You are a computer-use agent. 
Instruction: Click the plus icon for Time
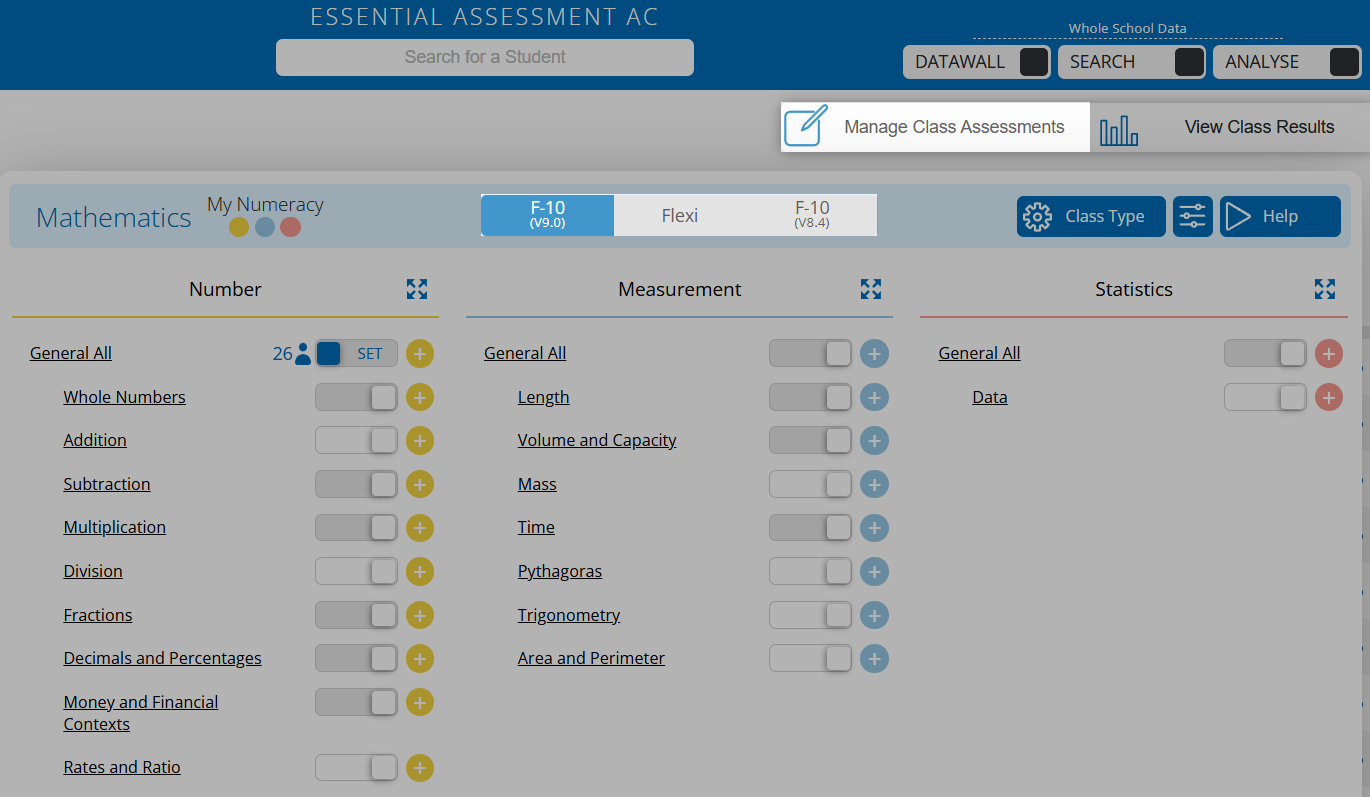(x=874, y=527)
